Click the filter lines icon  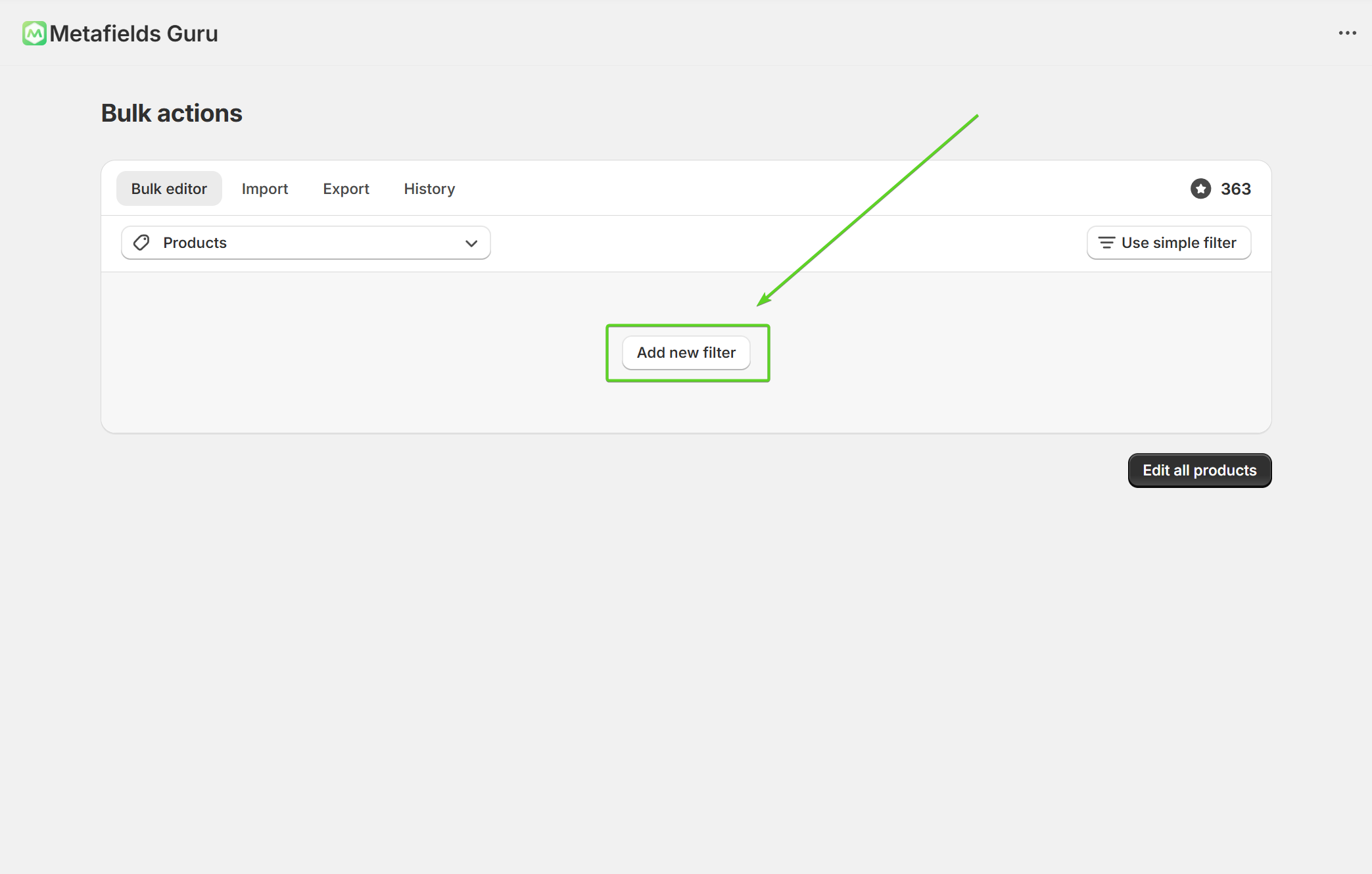coord(1106,243)
